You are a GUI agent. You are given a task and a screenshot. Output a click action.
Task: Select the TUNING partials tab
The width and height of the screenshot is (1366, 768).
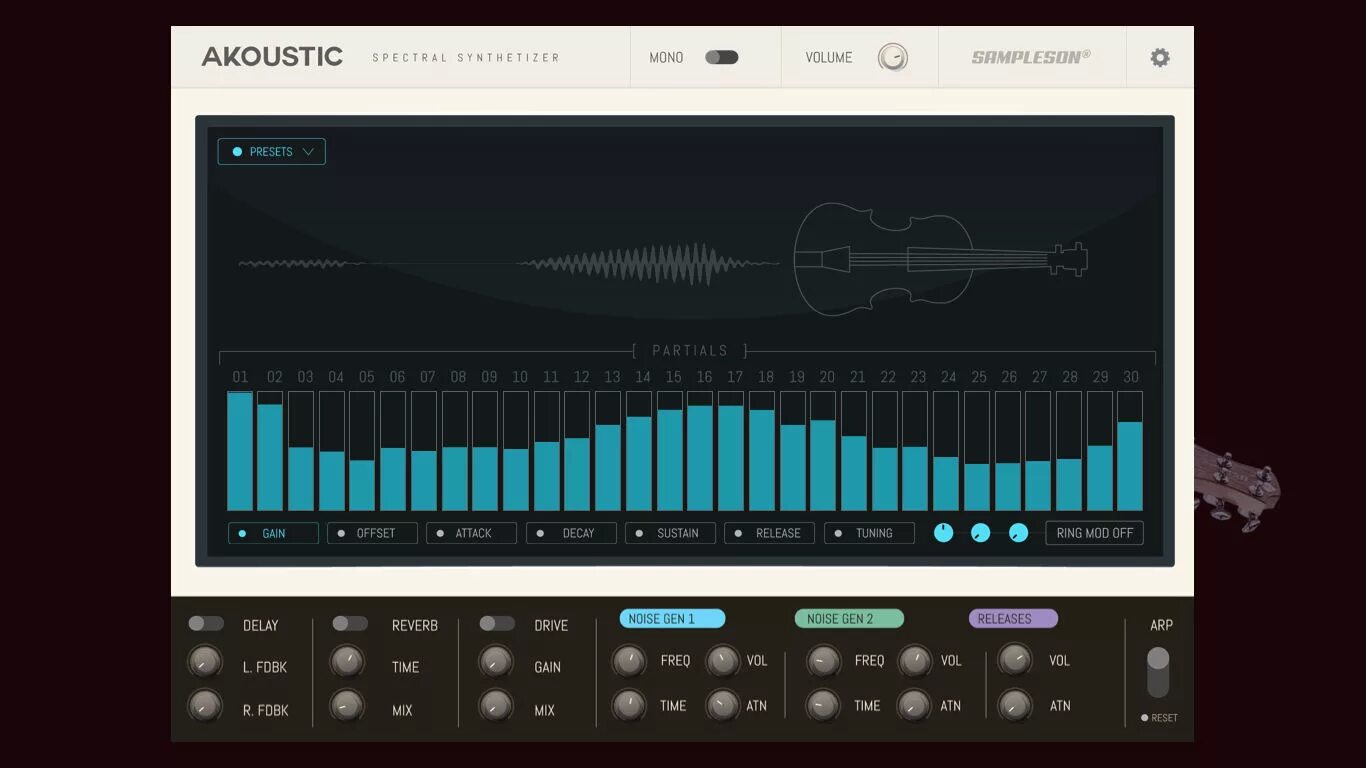tap(869, 533)
